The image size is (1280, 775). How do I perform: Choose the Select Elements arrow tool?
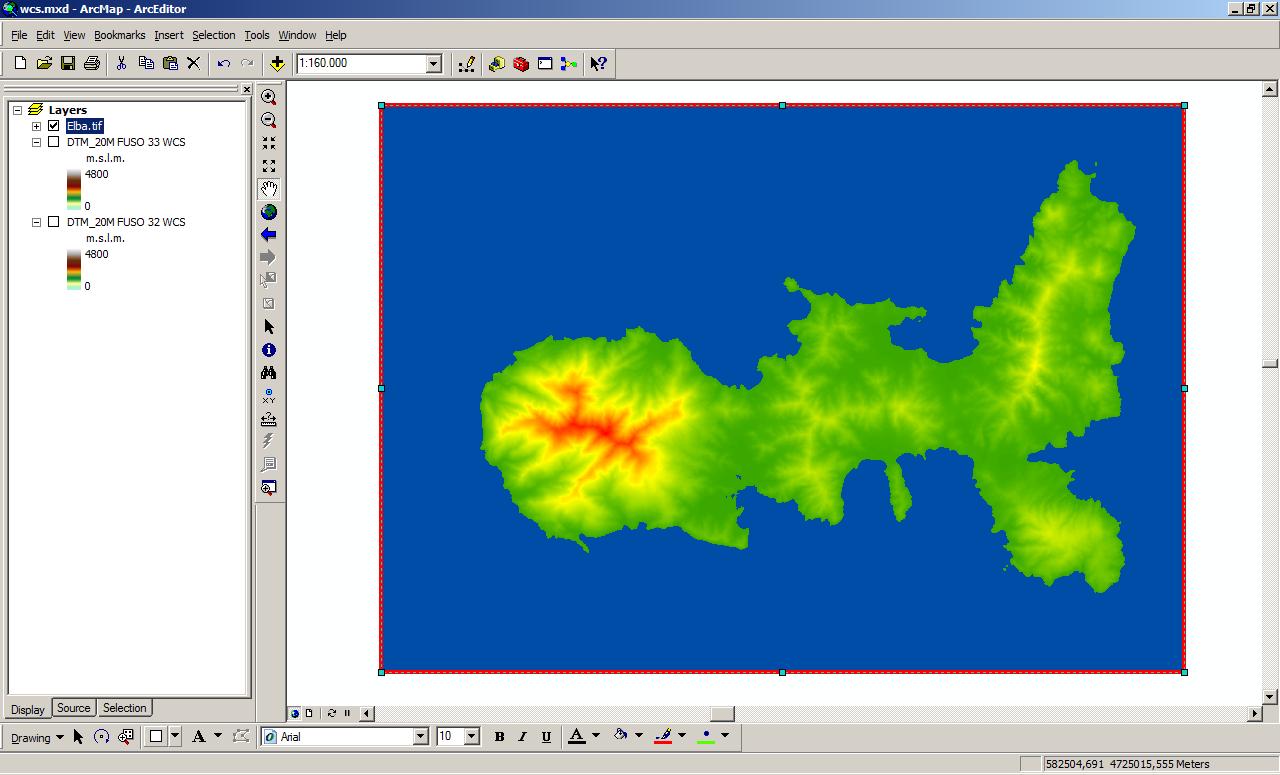pos(268,327)
